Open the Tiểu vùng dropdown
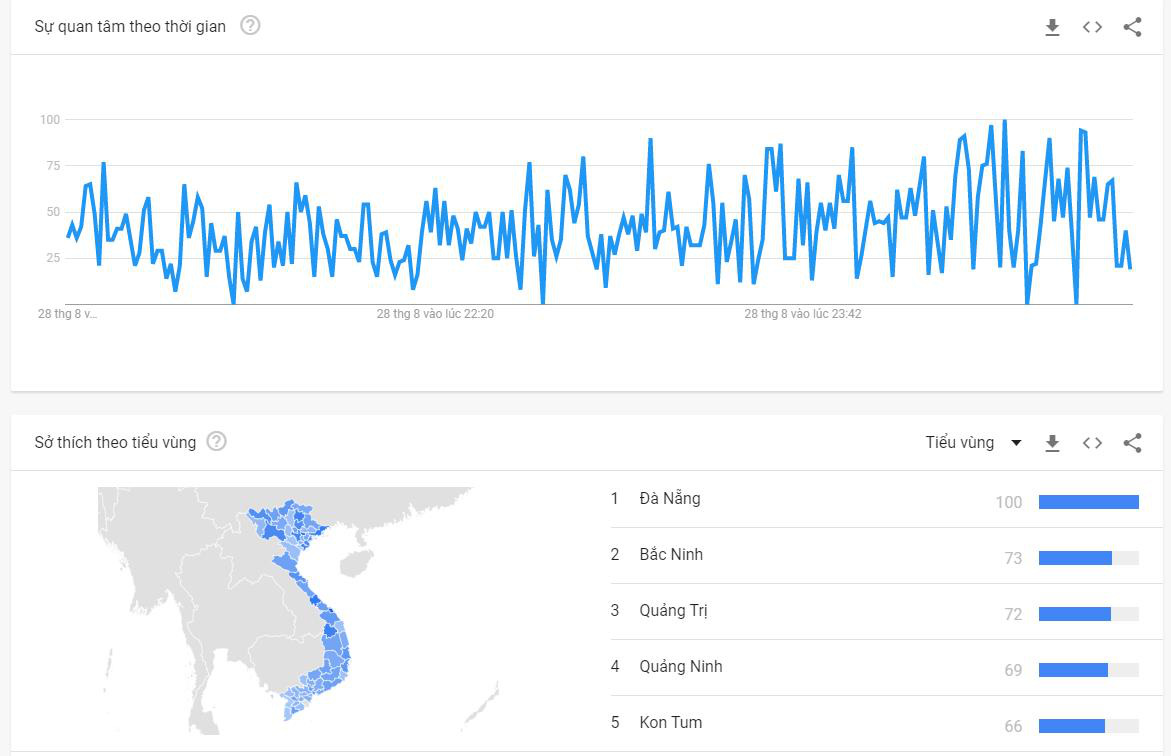The image size is (1171, 756). [x=973, y=442]
